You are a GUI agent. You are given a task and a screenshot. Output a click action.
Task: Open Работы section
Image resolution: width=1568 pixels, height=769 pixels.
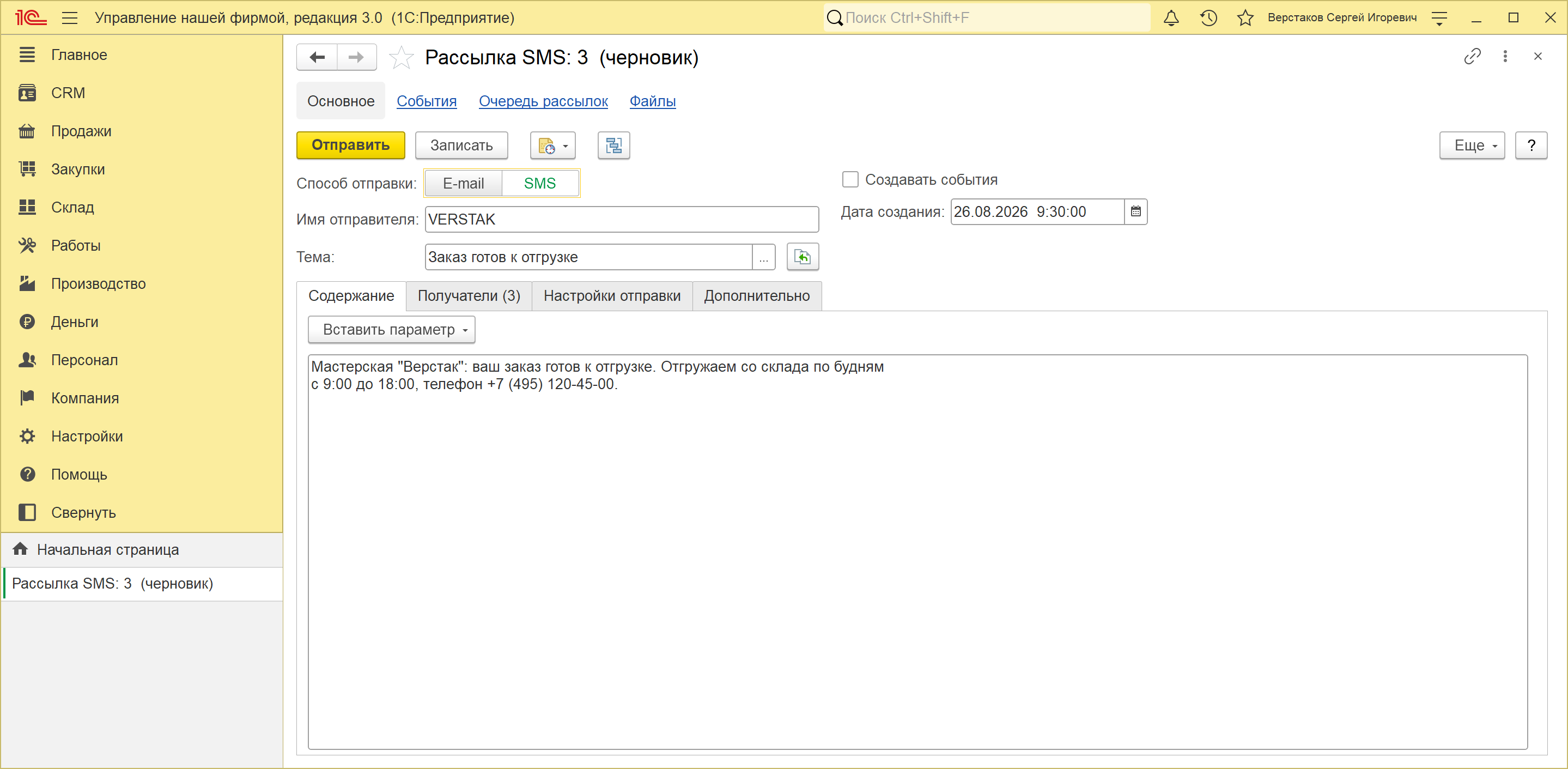(x=141, y=245)
